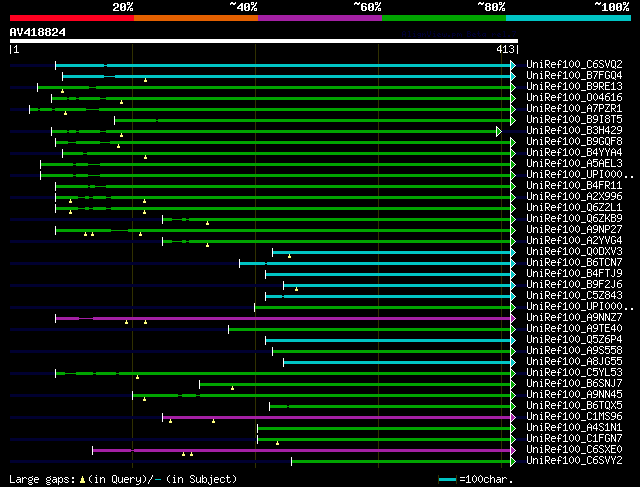Select label UniRef100_A9NNZ7
The width and height of the screenshot is (640, 487).
574,318
